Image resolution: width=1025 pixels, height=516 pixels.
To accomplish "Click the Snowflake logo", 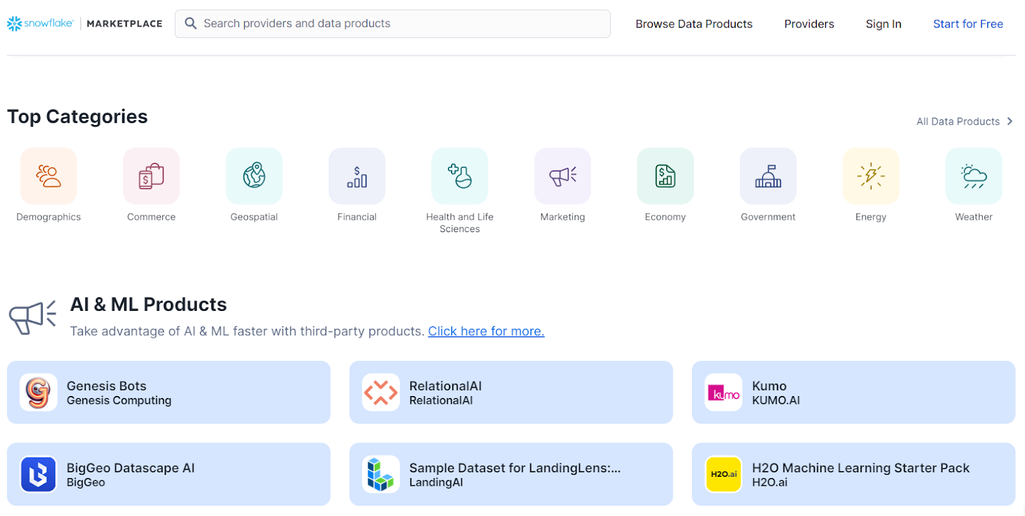I will 41,24.
